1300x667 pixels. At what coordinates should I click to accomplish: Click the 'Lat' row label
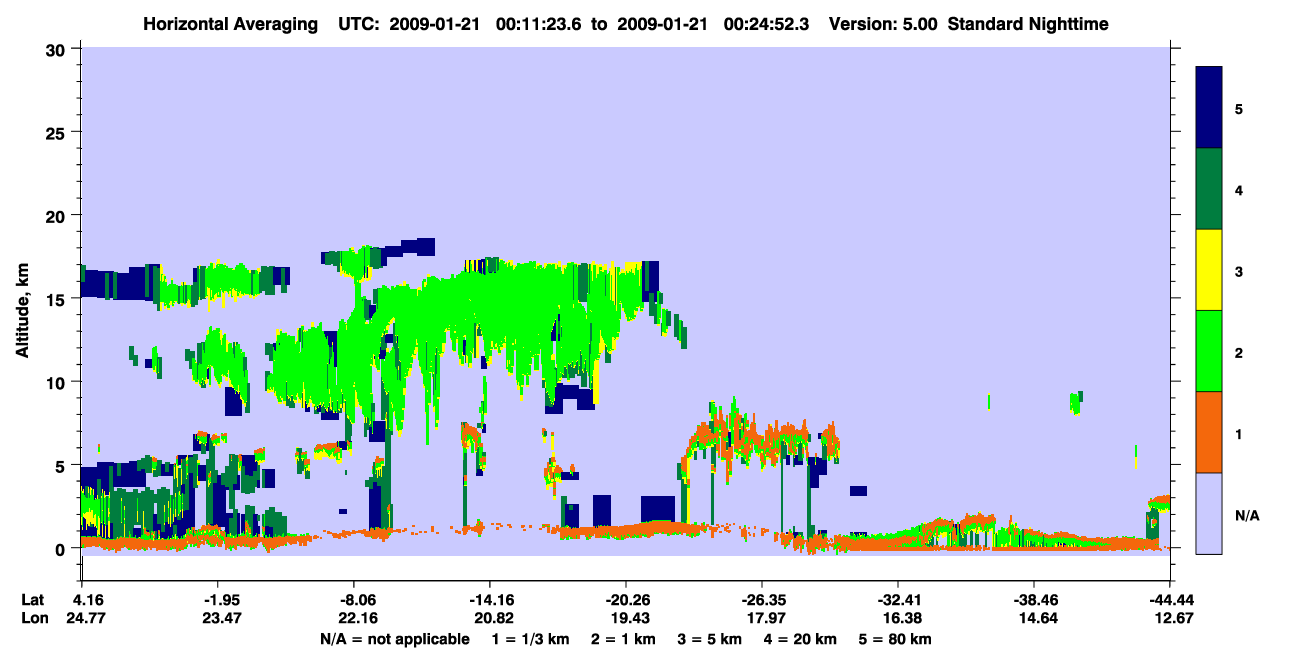(x=32, y=600)
